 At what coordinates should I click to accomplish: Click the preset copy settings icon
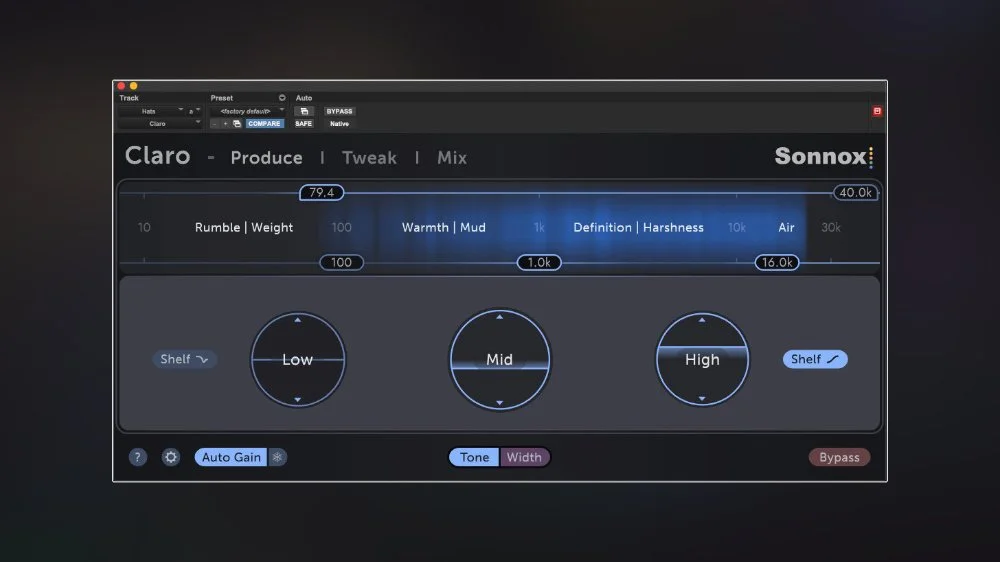(237, 124)
